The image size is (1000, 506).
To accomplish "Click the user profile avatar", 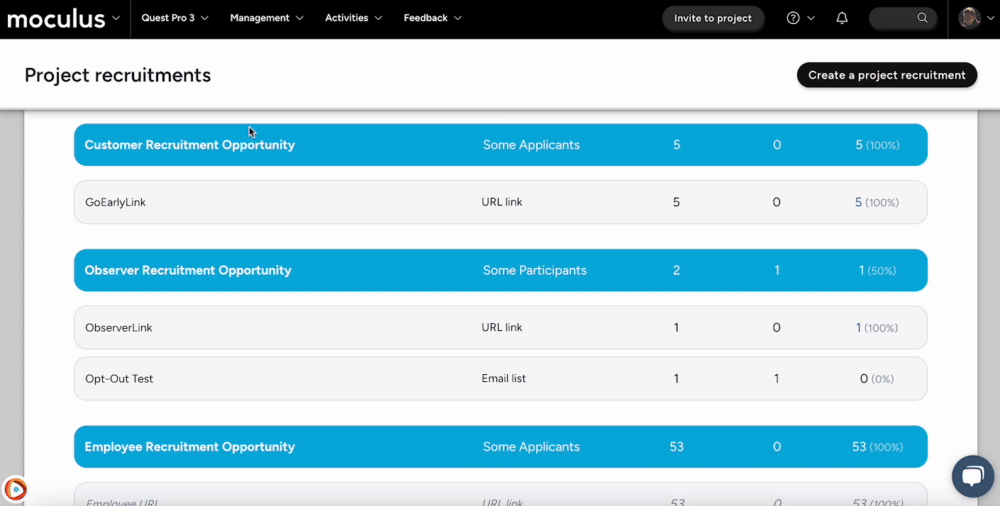I will [969, 18].
